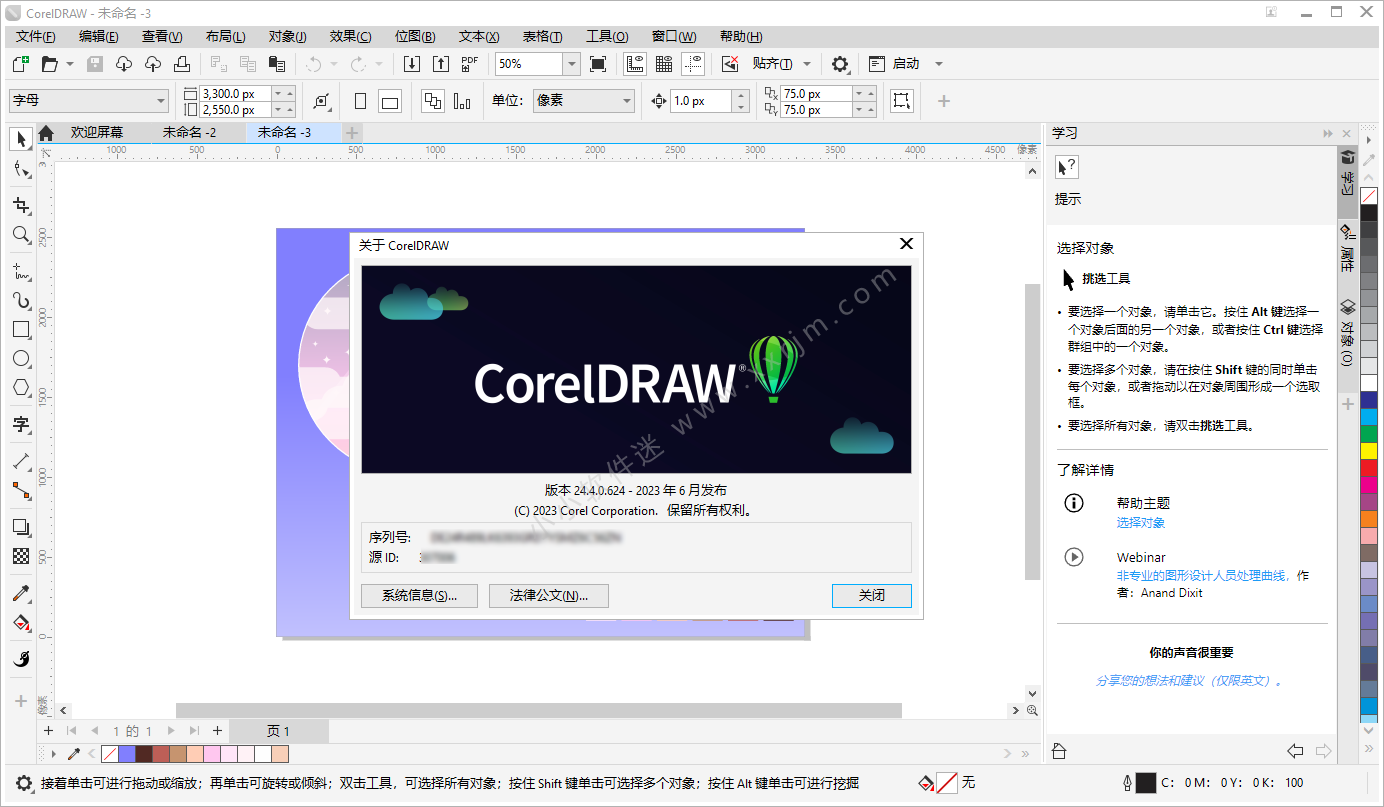
Task: Select the Parallel Dimension tool
Action: pyautogui.click(x=21, y=461)
